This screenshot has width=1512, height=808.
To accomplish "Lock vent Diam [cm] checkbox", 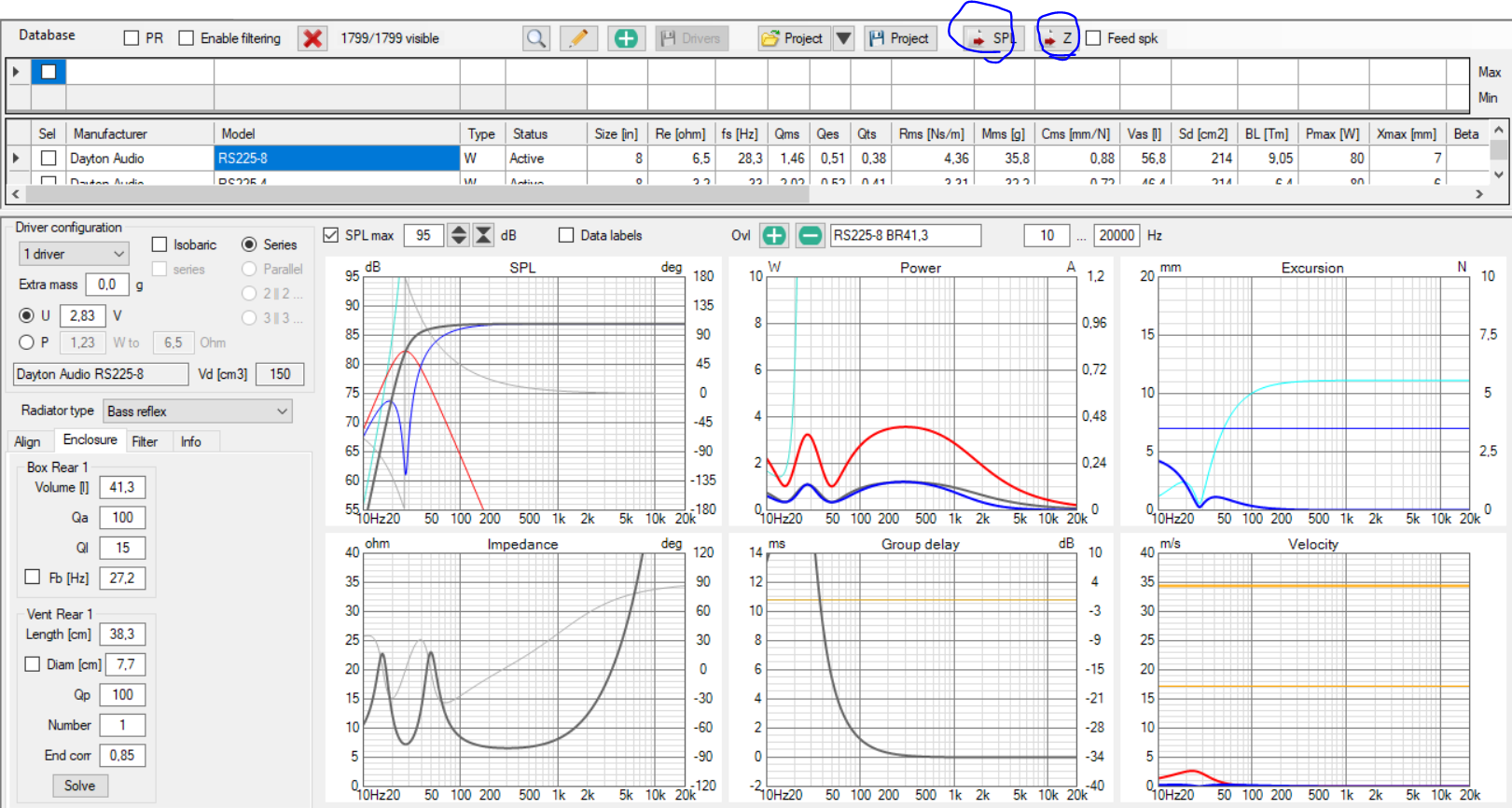I will (x=33, y=664).
